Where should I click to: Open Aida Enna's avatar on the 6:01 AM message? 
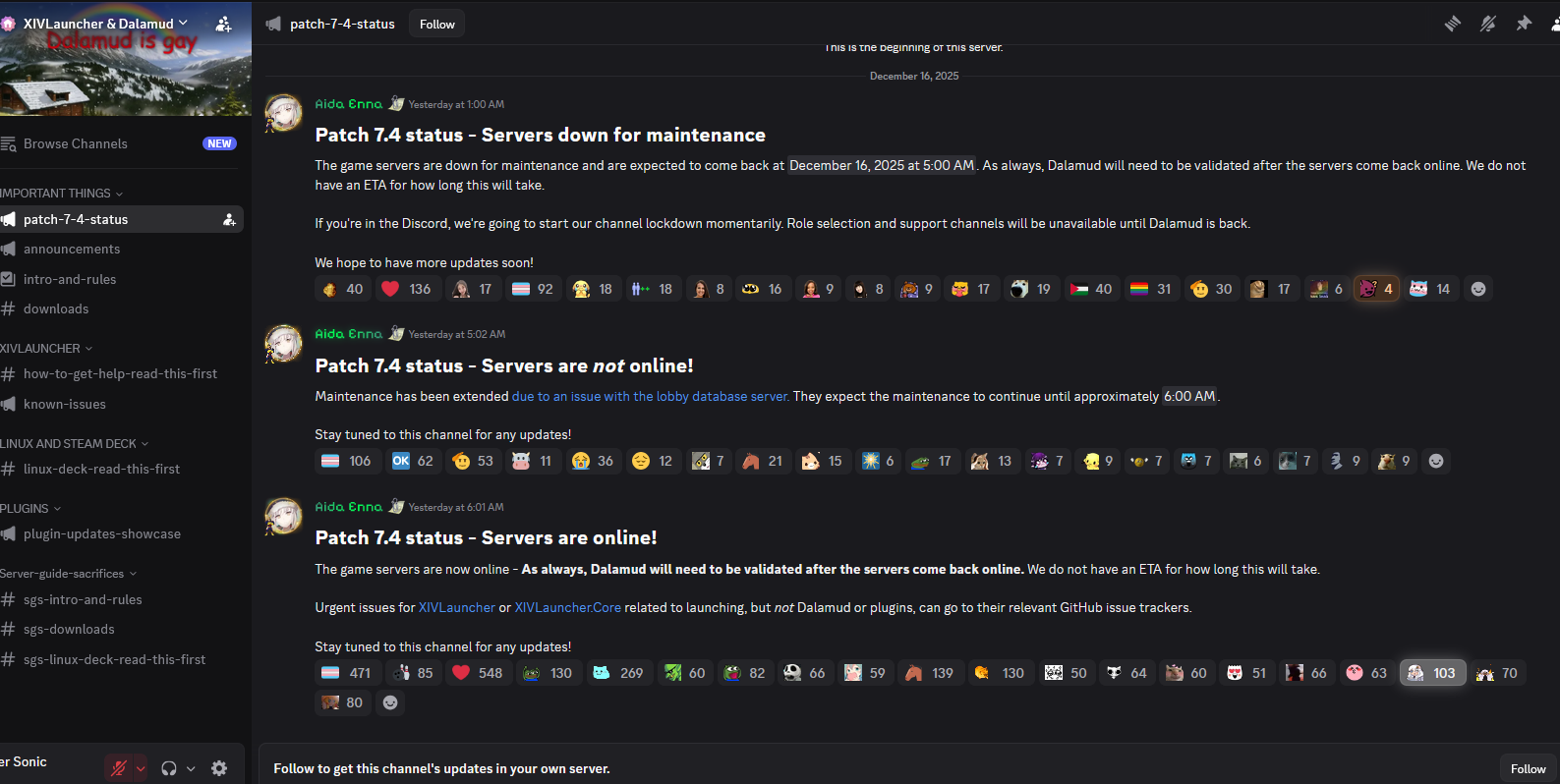284,516
